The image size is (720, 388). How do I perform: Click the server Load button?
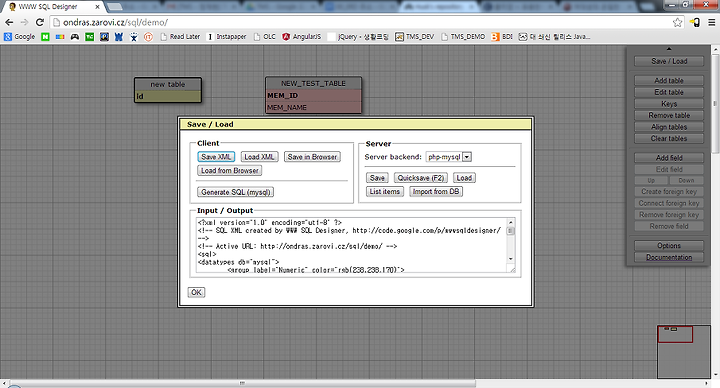point(464,178)
